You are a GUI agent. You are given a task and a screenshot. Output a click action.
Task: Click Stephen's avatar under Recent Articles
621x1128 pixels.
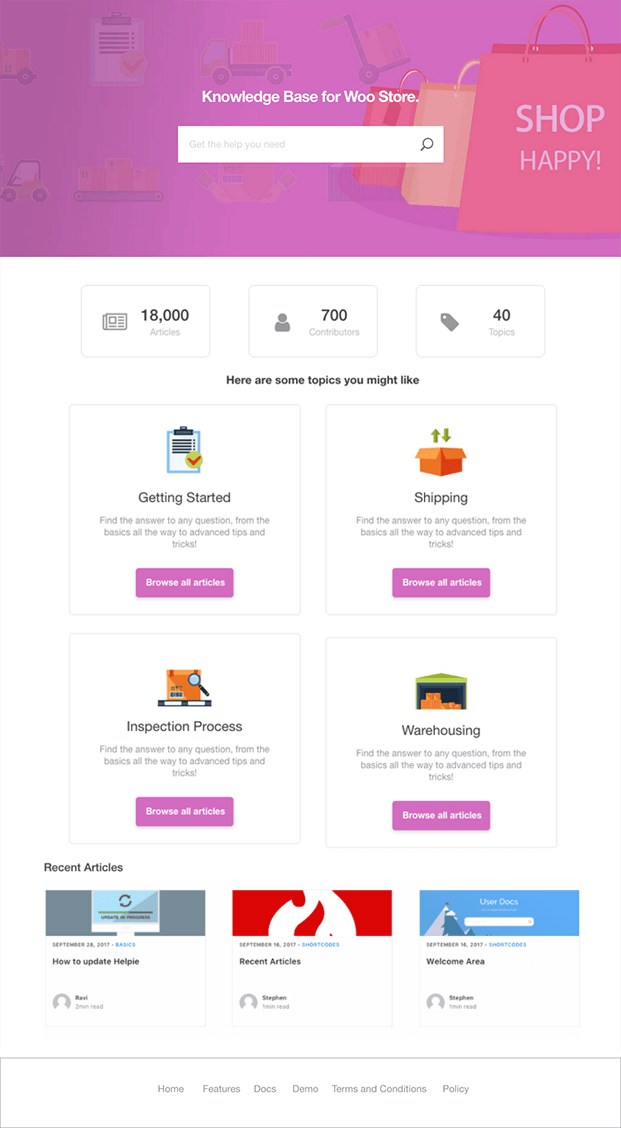coord(248,1002)
